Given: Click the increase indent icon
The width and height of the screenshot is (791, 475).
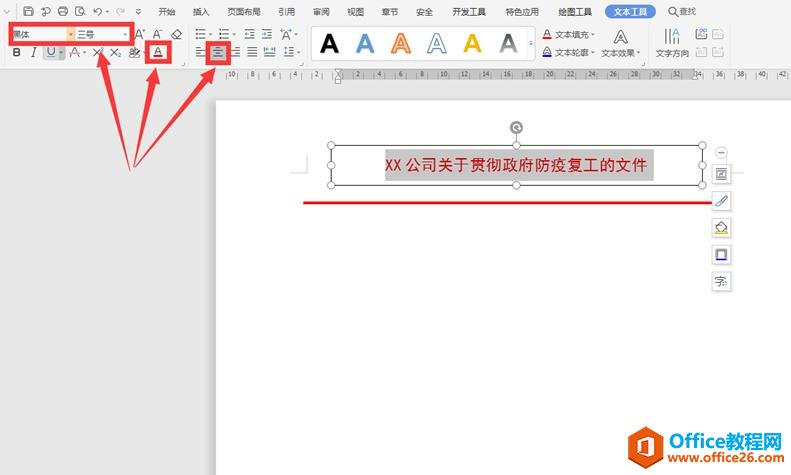Looking at the screenshot, I should pos(267,34).
